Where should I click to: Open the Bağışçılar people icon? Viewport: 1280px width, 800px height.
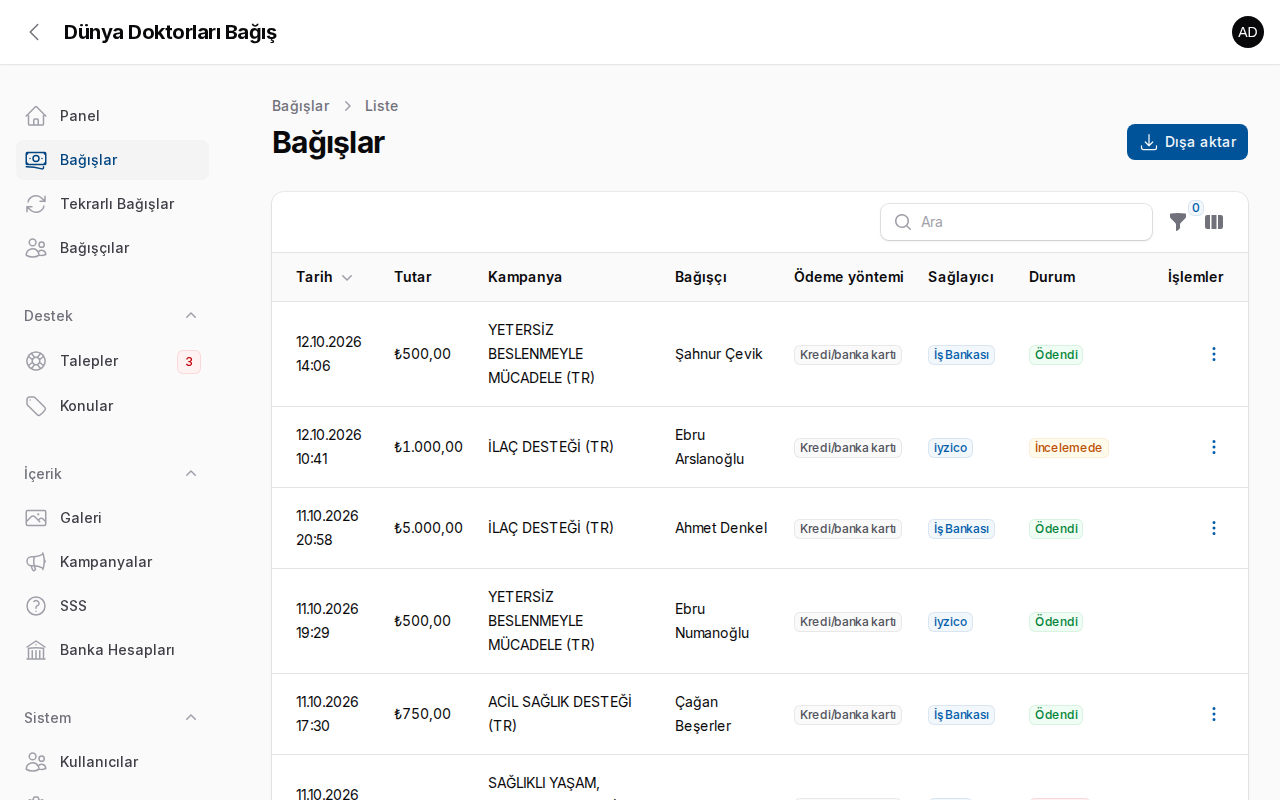tap(36, 248)
